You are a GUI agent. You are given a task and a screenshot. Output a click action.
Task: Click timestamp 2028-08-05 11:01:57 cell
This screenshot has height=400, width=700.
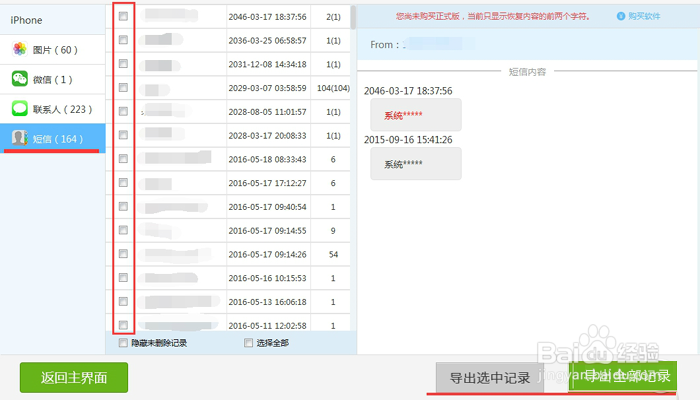pyautogui.click(x=267, y=112)
